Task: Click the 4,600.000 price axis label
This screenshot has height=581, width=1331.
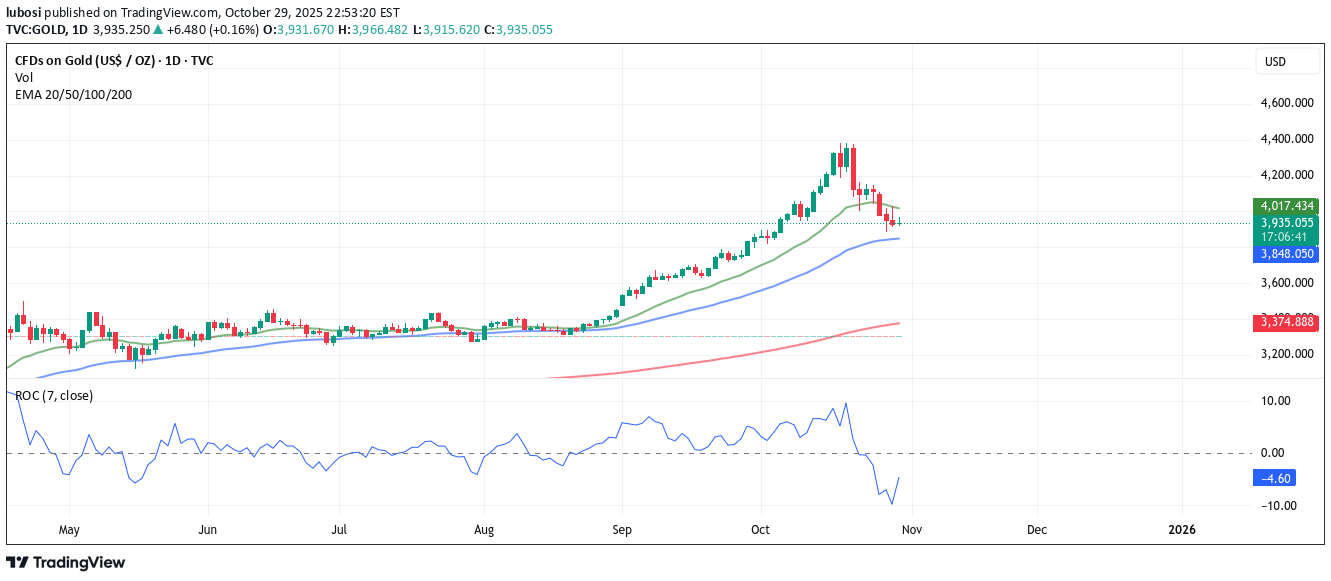Action: 1285,102
